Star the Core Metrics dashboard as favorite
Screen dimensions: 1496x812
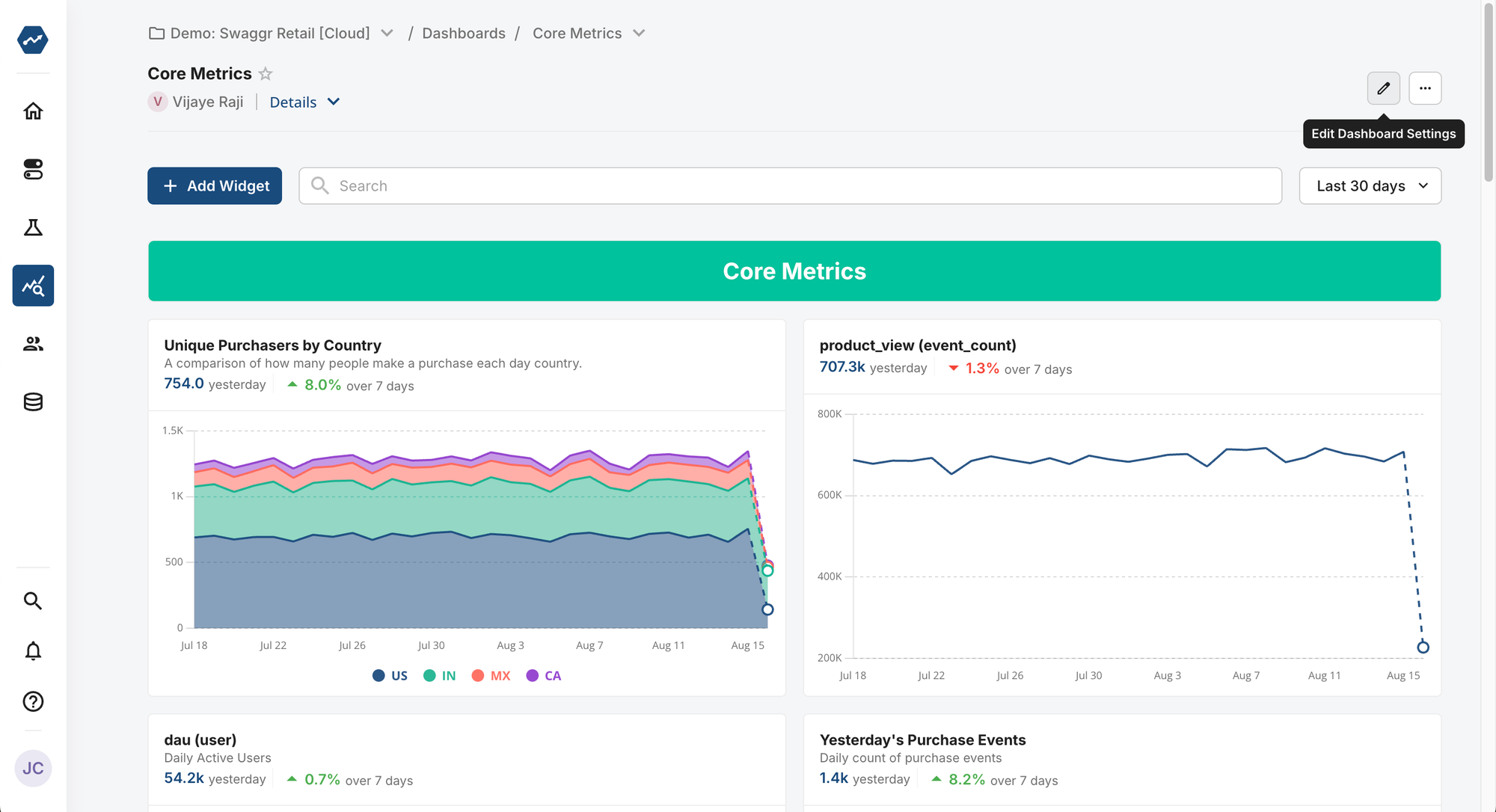pos(265,73)
